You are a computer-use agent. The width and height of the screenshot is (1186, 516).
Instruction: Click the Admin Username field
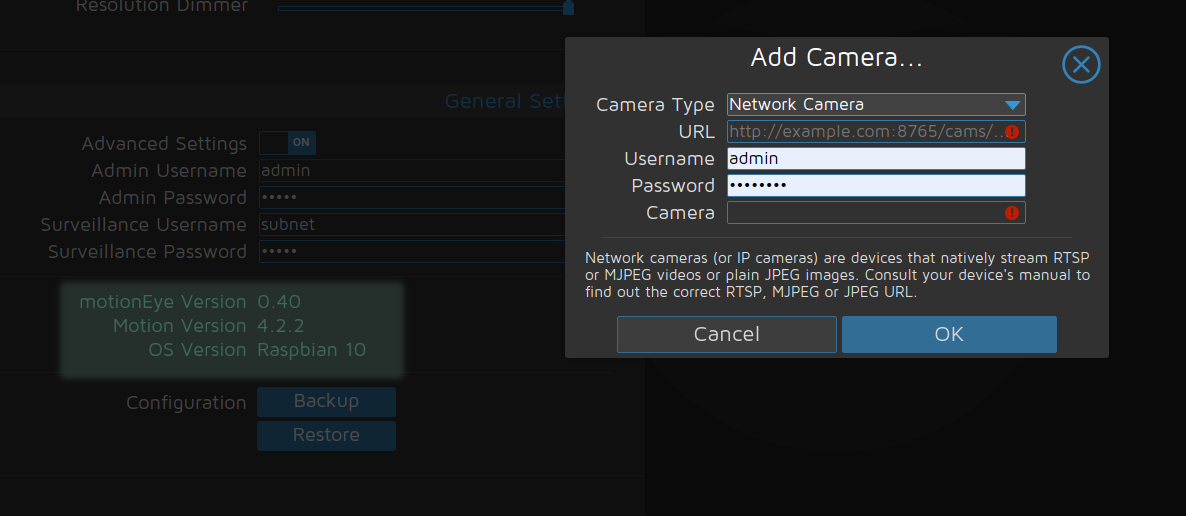(412, 170)
